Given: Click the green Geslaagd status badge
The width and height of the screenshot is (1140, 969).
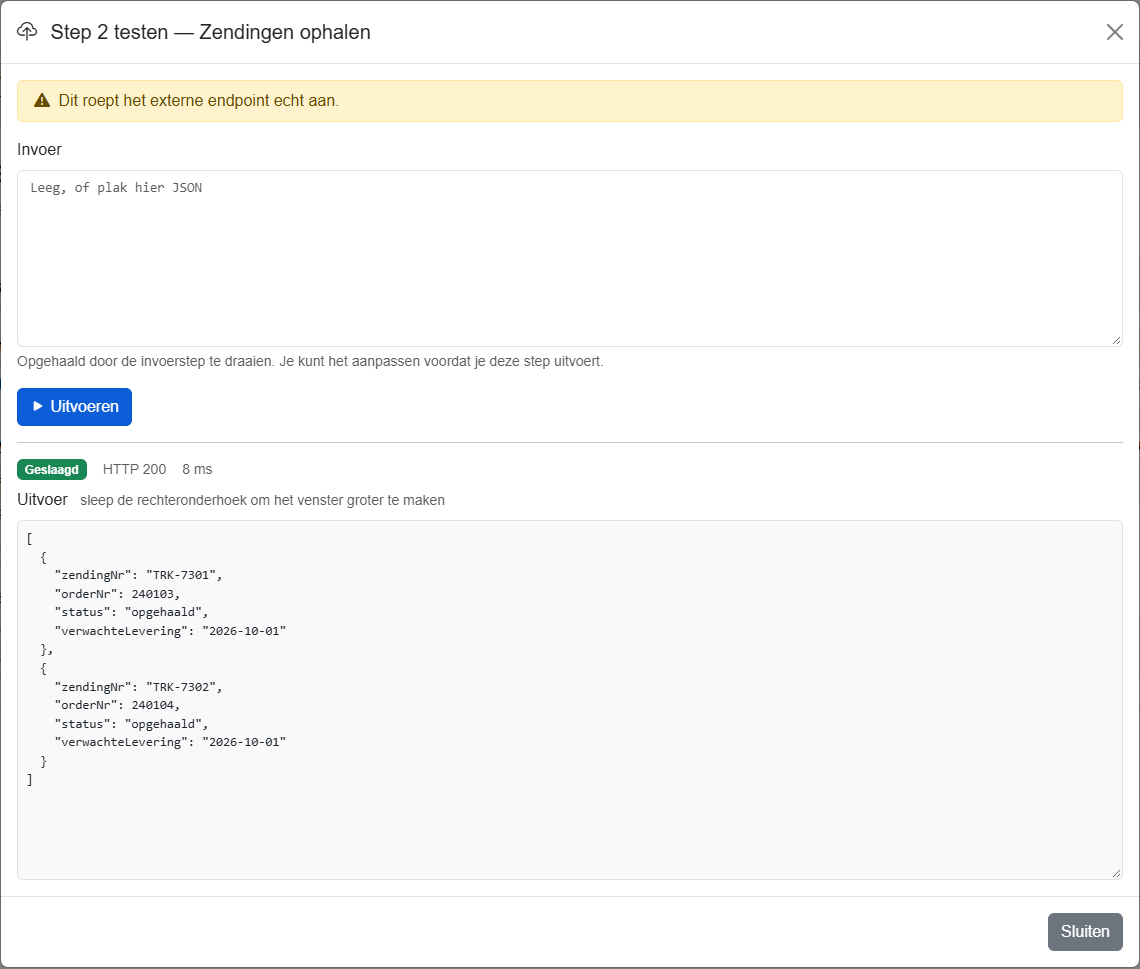Looking at the screenshot, I should (x=52, y=470).
